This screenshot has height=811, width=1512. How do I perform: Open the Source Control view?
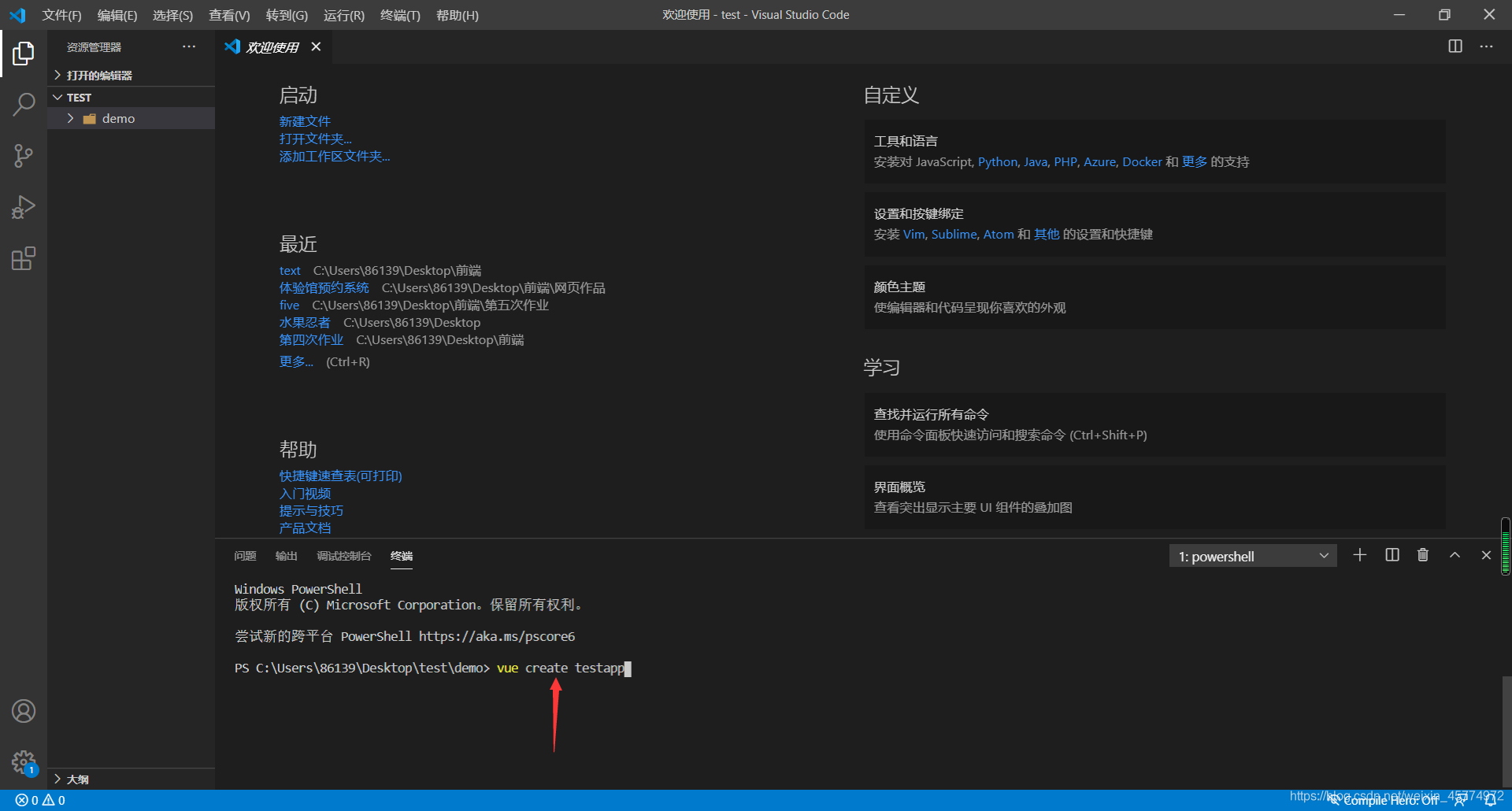(24, 156)
